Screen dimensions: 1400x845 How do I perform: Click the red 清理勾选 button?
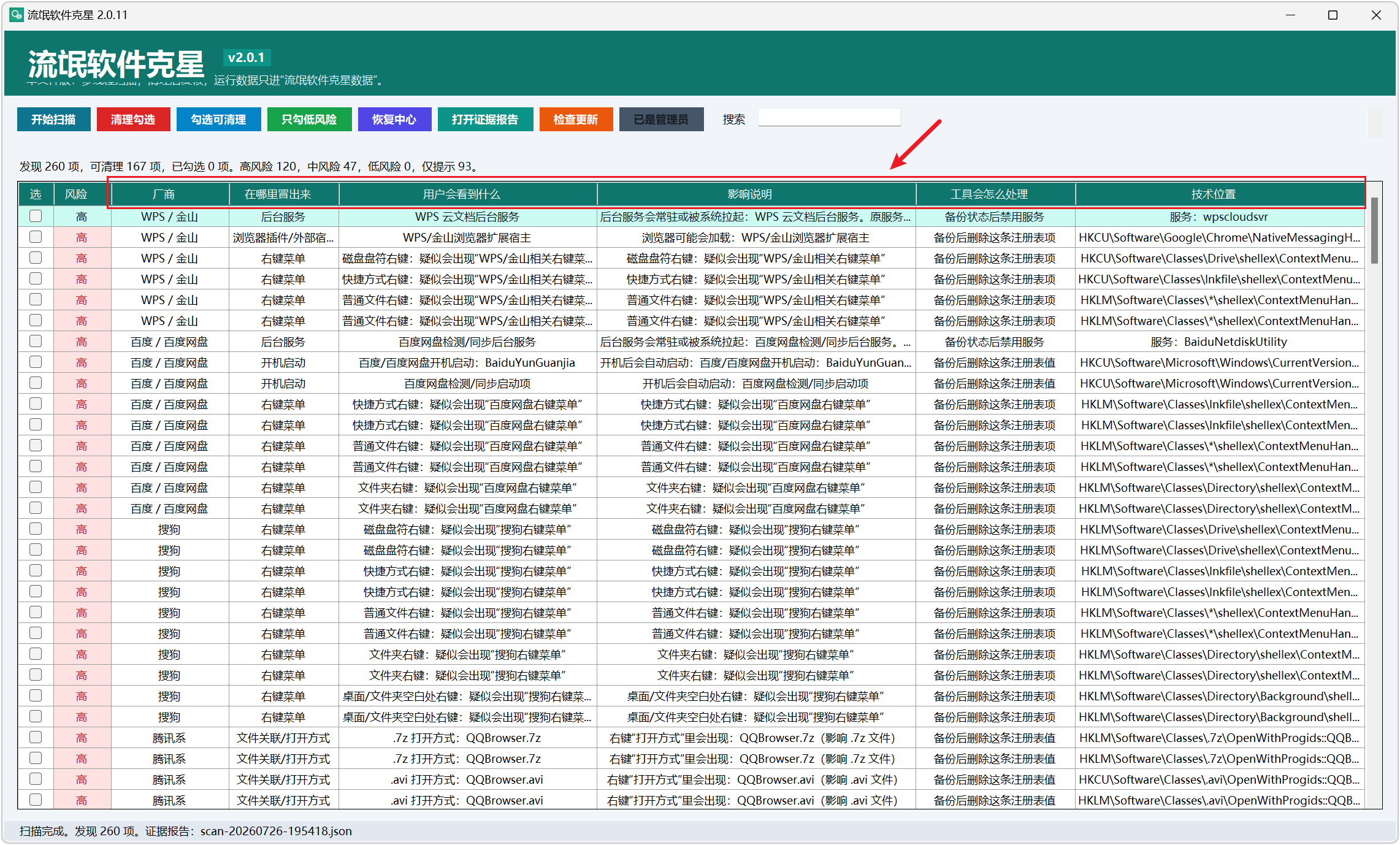point(133,119)
